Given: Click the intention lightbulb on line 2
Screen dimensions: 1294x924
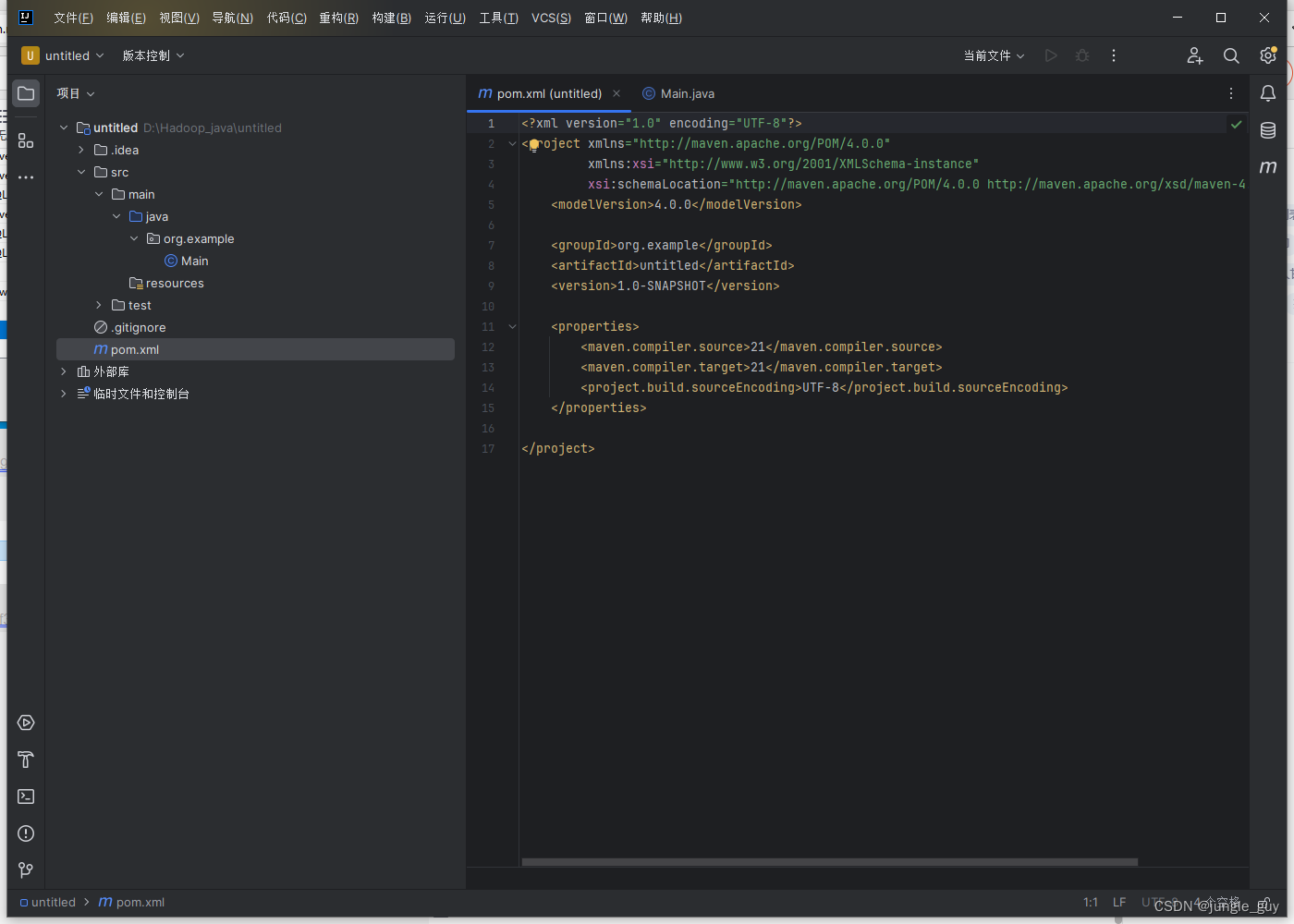Looking at the screenshot, I should tap(533, 145).
